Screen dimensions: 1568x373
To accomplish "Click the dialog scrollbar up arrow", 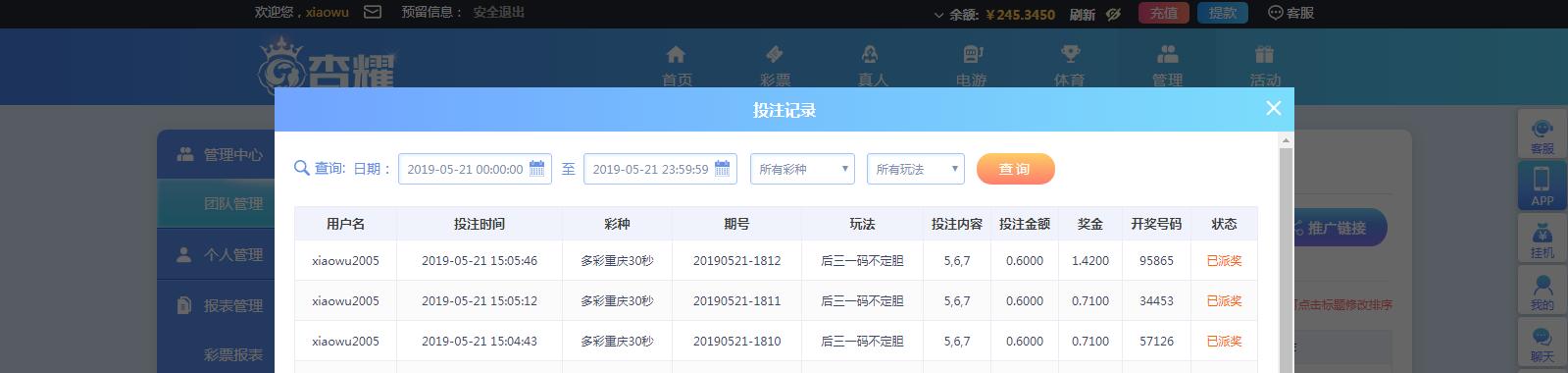I will click(x=1287, y=141).
